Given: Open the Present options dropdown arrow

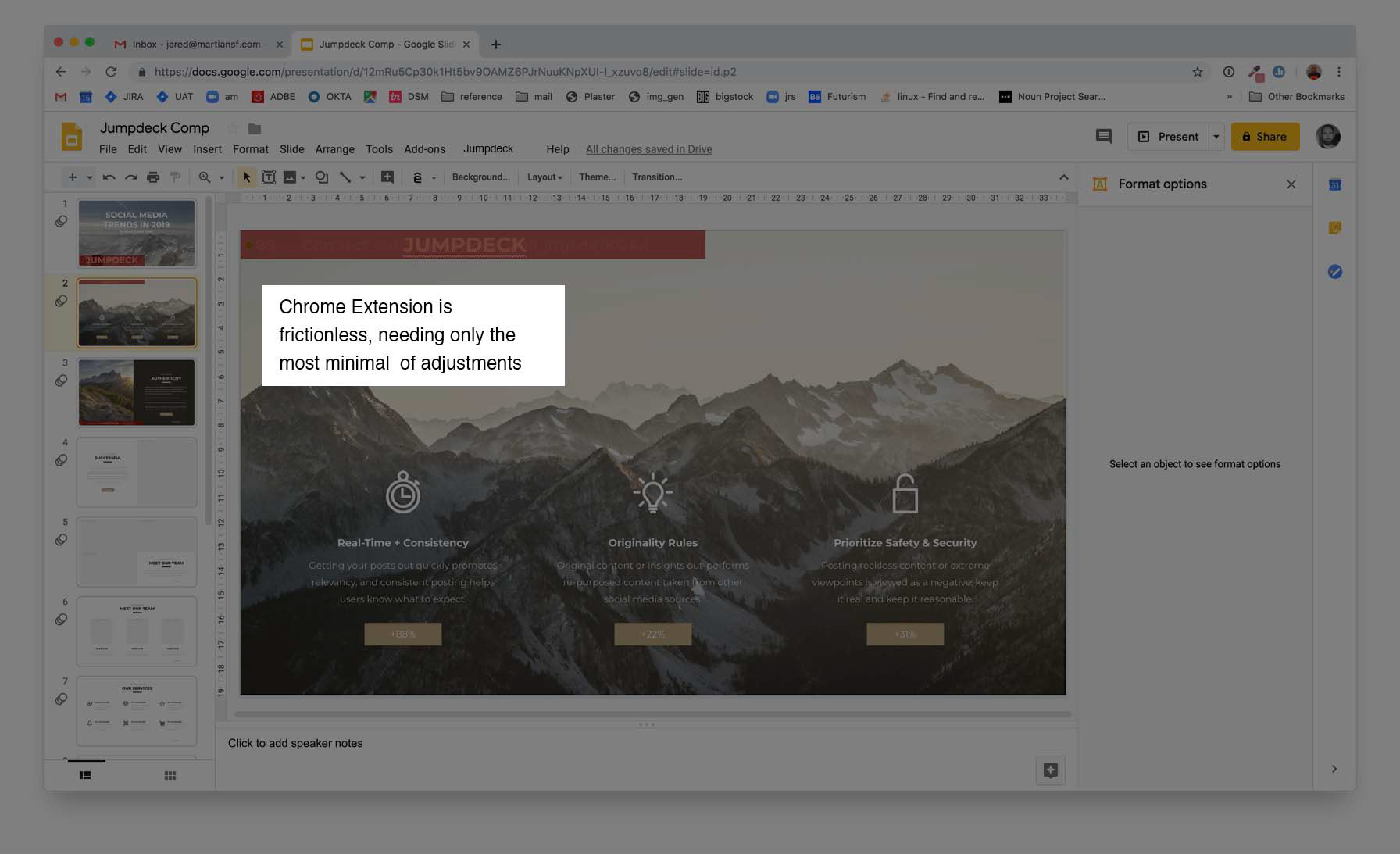Looking at the screenshot, I should [1216, 137].
